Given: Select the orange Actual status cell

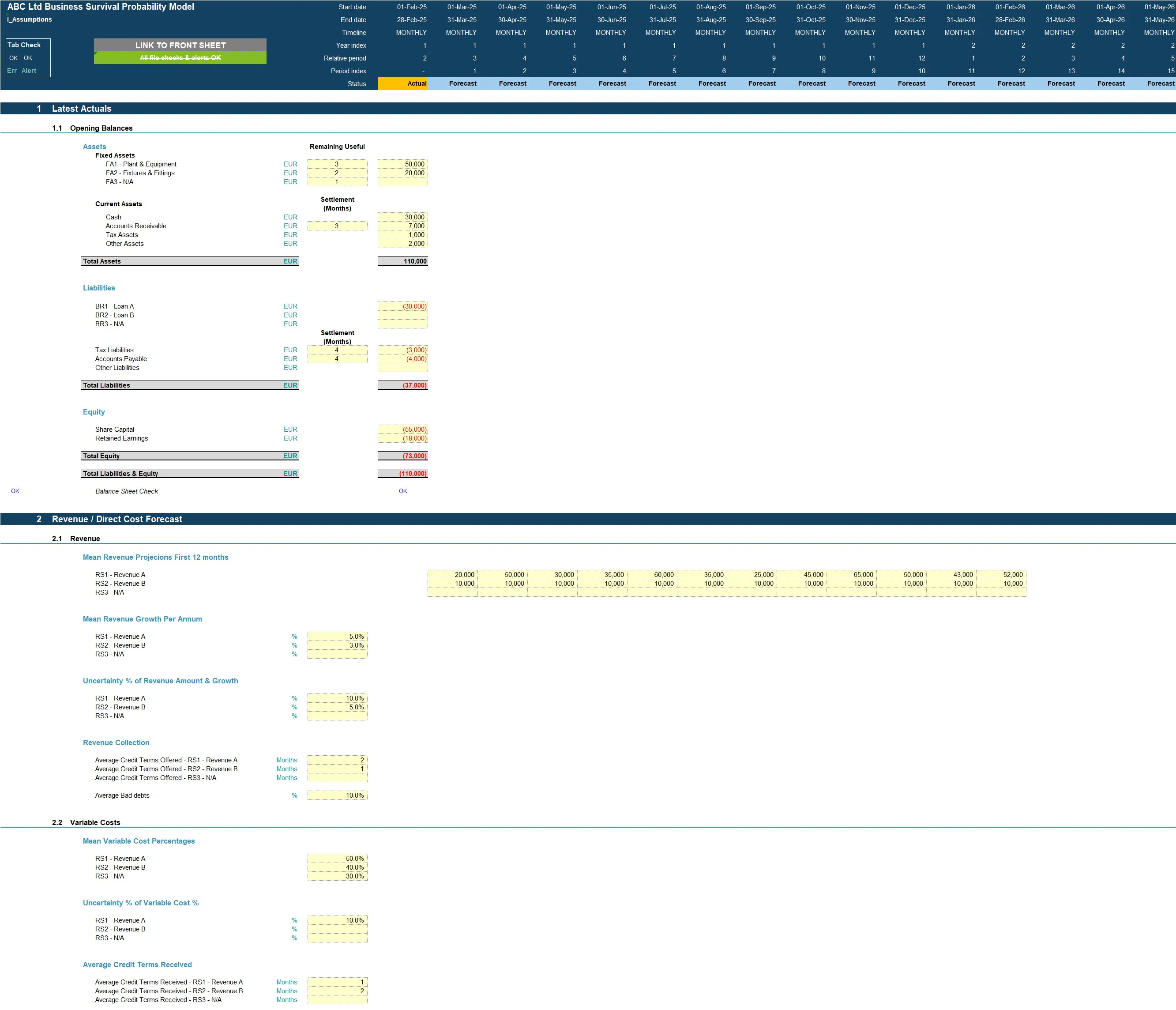Looking at the screenshot, I should click(x=402, y=83).
